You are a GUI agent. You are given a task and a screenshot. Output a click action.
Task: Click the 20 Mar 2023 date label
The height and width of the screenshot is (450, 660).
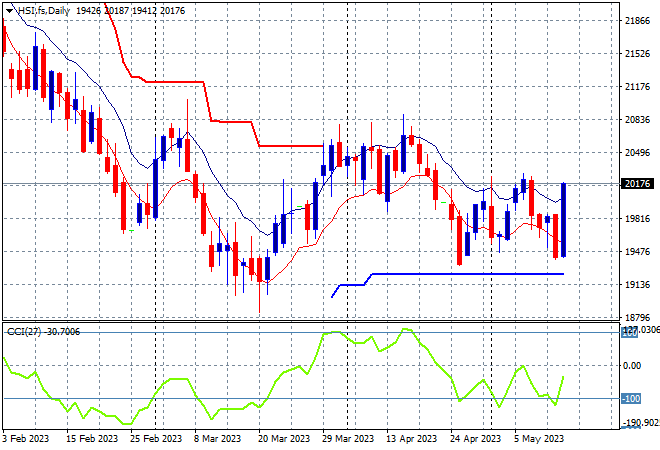pyautogui.click(x=284, y=439)
